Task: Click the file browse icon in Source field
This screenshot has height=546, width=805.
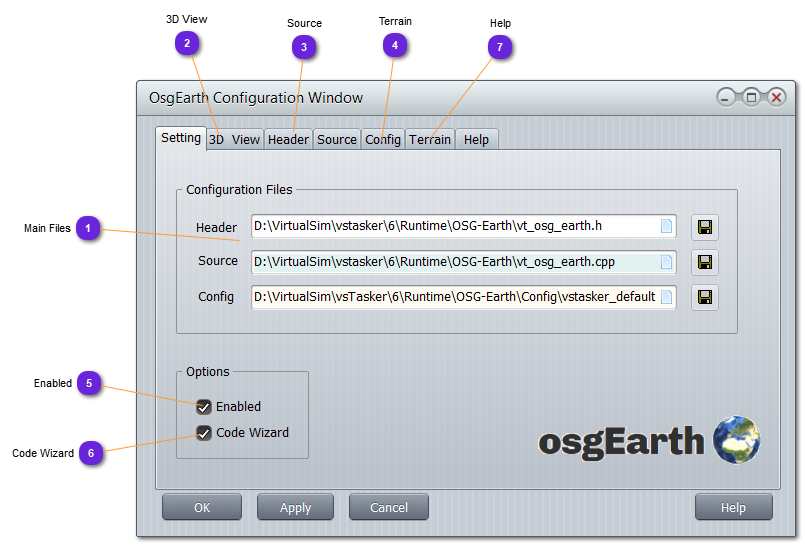Action: 666,262
